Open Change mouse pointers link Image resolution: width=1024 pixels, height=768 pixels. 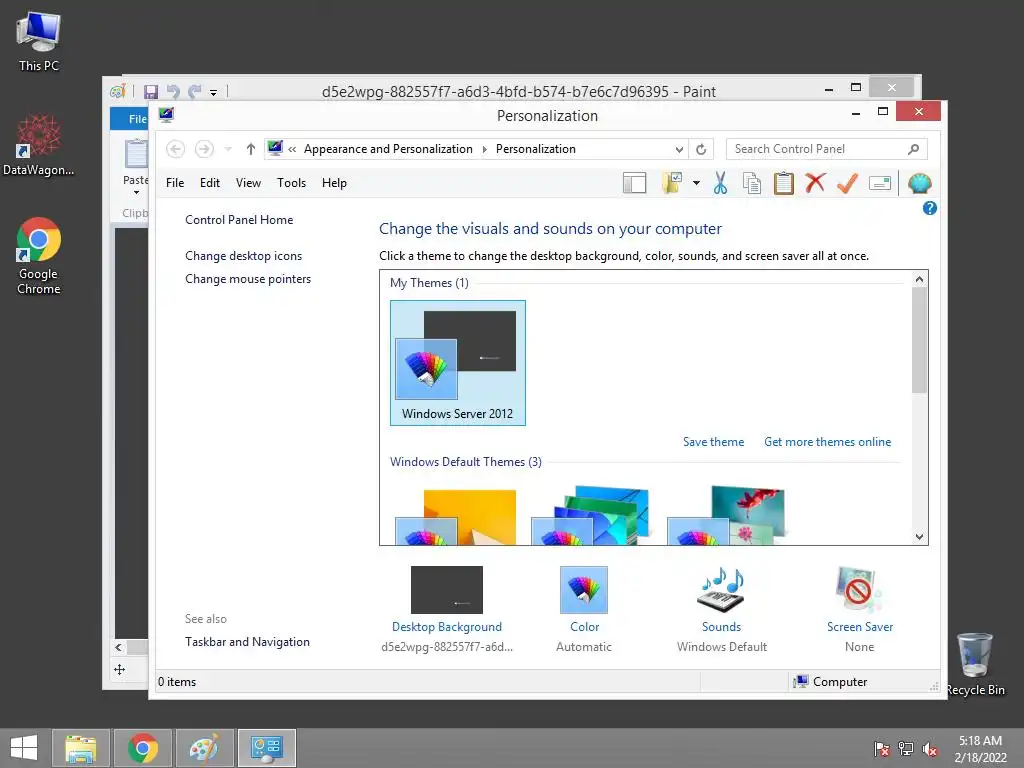248,279
